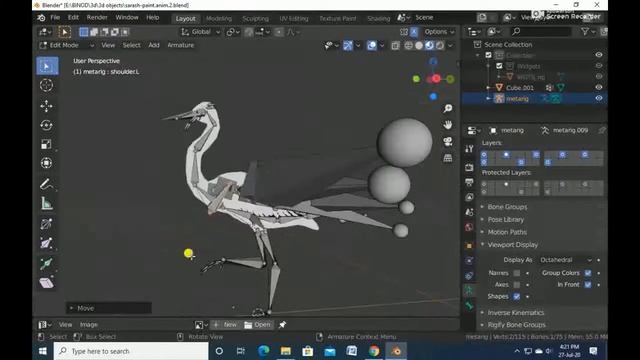This screenshot has width=640, height=360.
Task: Expand the Motion Paths panel
Action: point(507,232)
